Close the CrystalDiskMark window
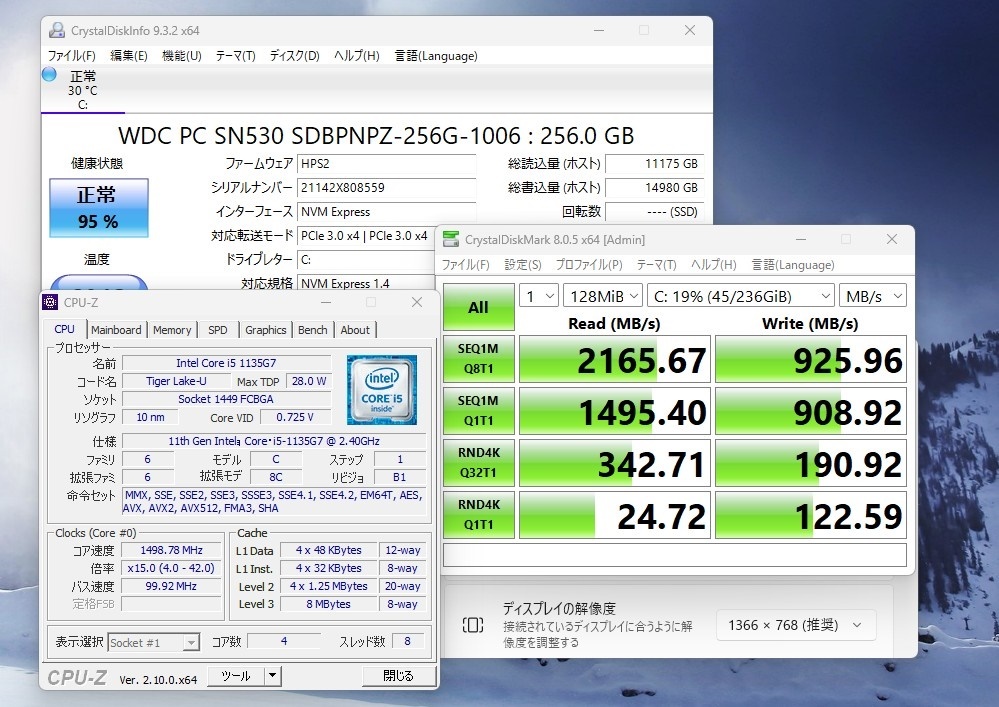The image size is (999, 707). pos(891,239)
